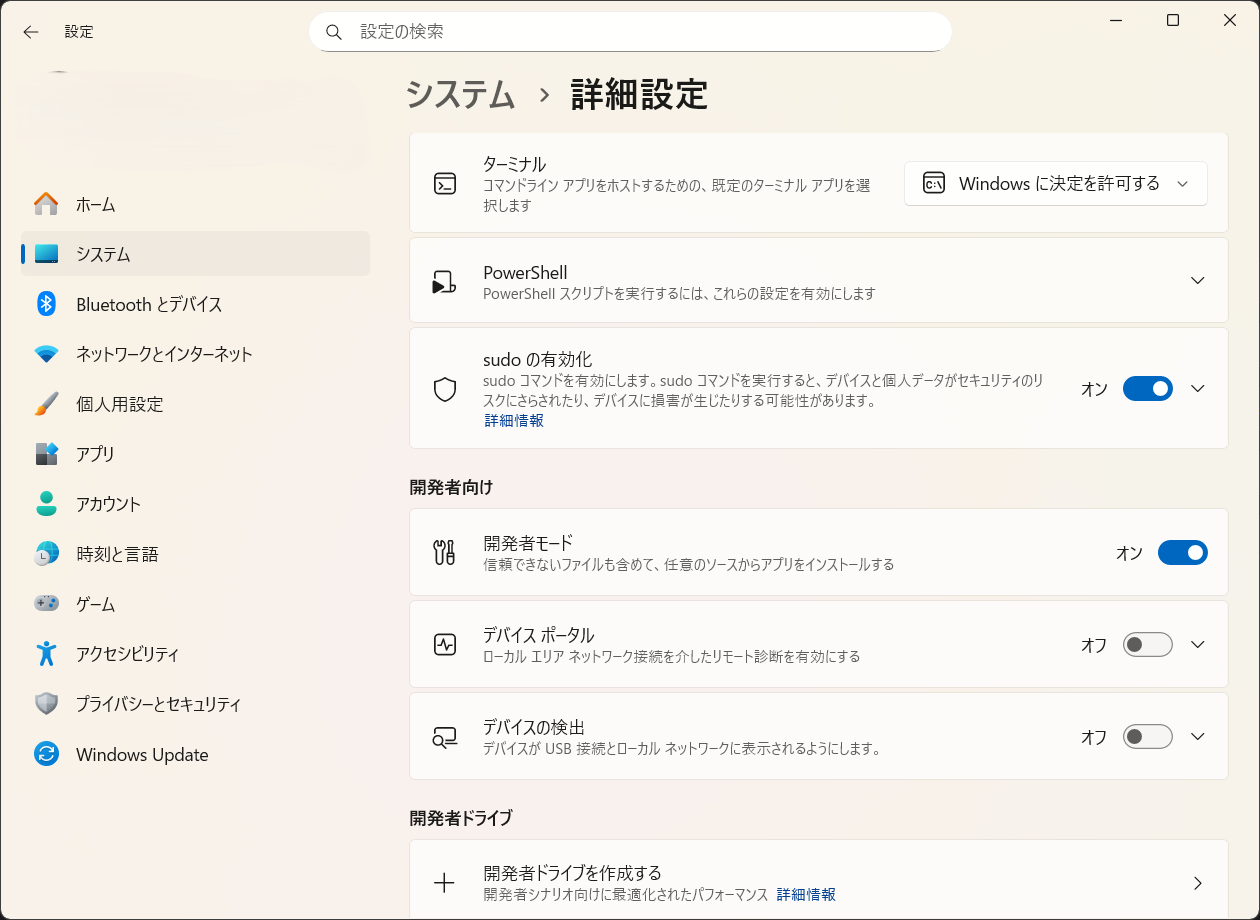Click in the 設定の検索 search field
The image size is (1260, 920).
point(630,32)
